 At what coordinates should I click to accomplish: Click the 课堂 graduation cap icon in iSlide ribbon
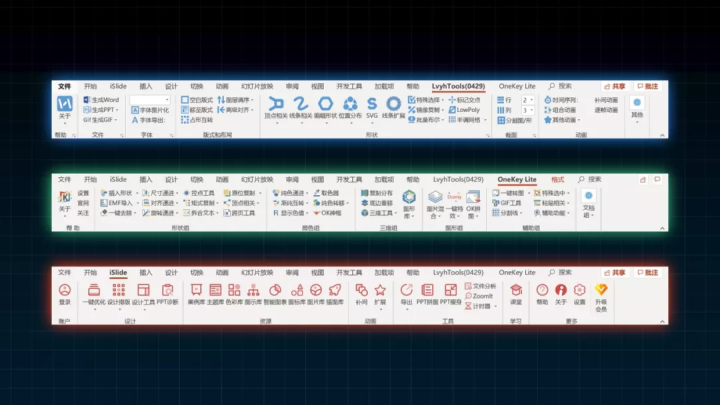pos(516,290)
